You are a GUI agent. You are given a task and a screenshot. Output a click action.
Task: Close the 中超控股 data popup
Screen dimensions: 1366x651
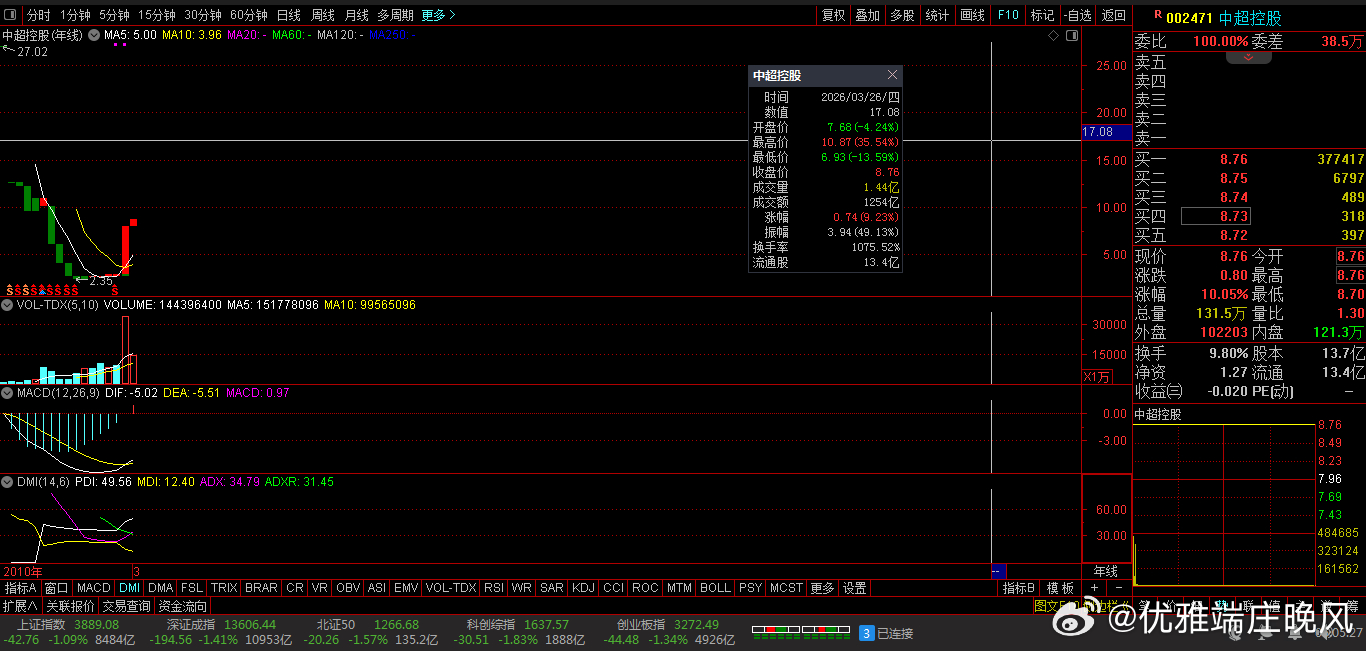tap(893, 75)
